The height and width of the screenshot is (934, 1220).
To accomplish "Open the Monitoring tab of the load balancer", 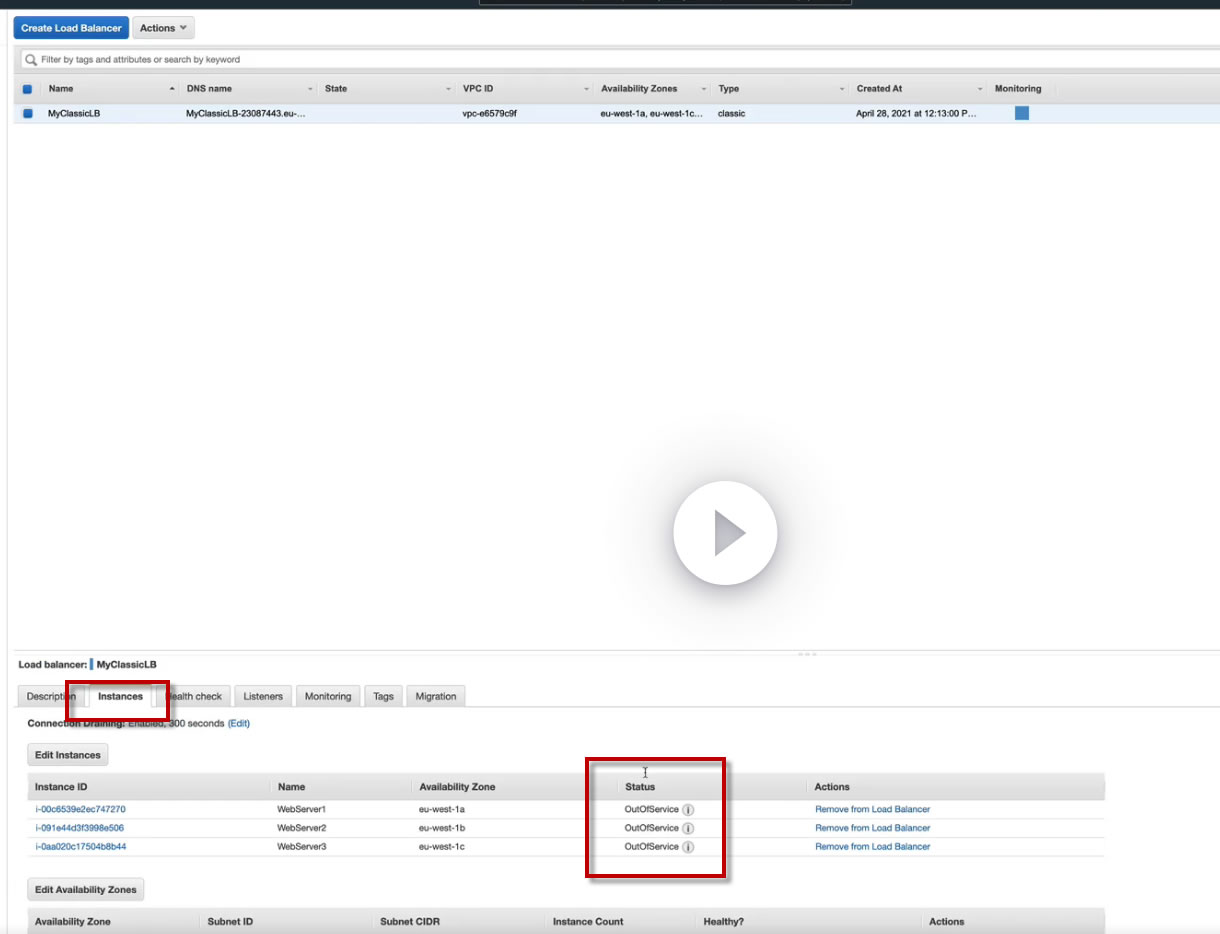I will [x=328, y=696].
